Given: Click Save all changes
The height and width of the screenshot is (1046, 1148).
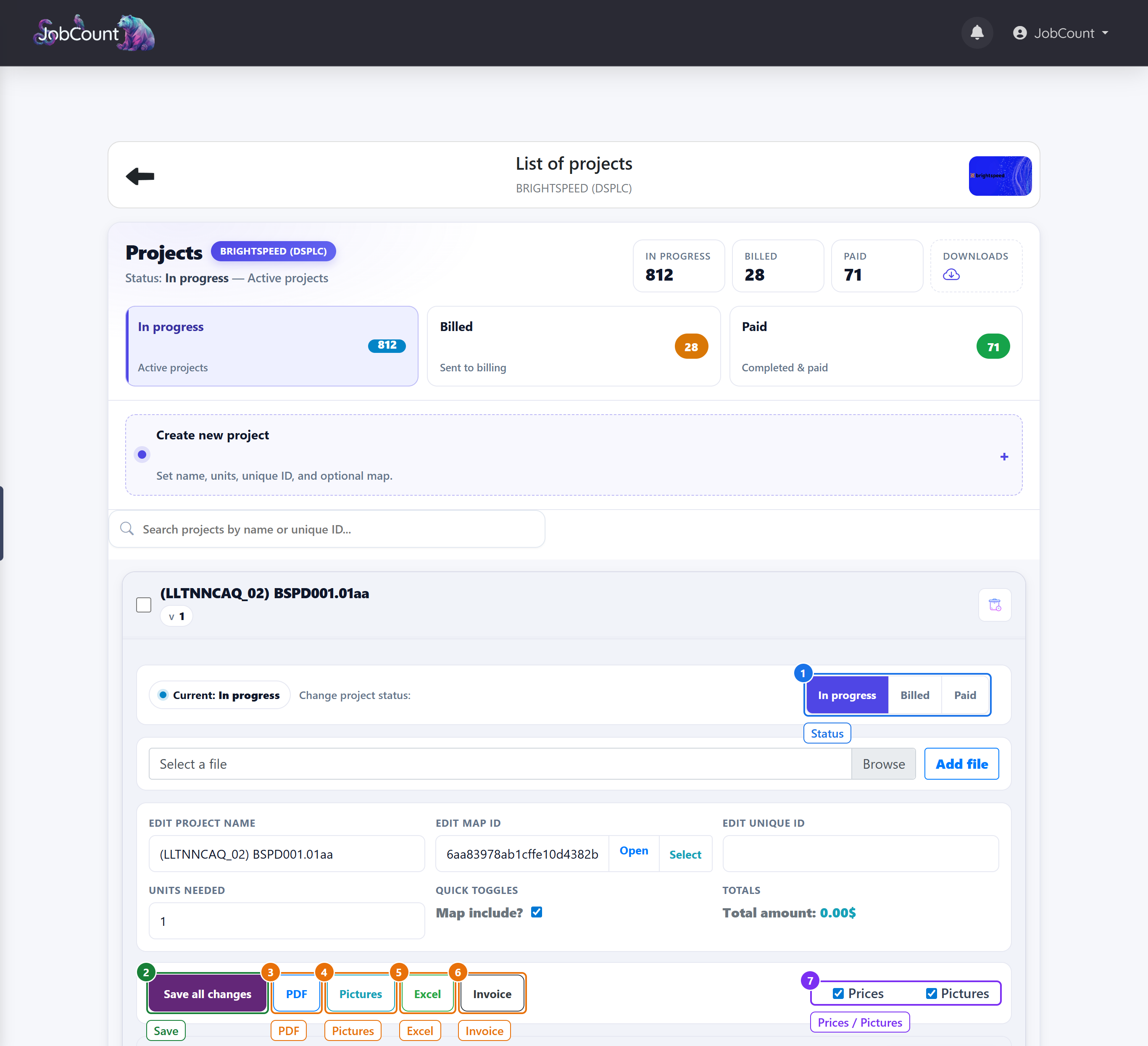Looking at the screenshot, I should pos(207,993).
